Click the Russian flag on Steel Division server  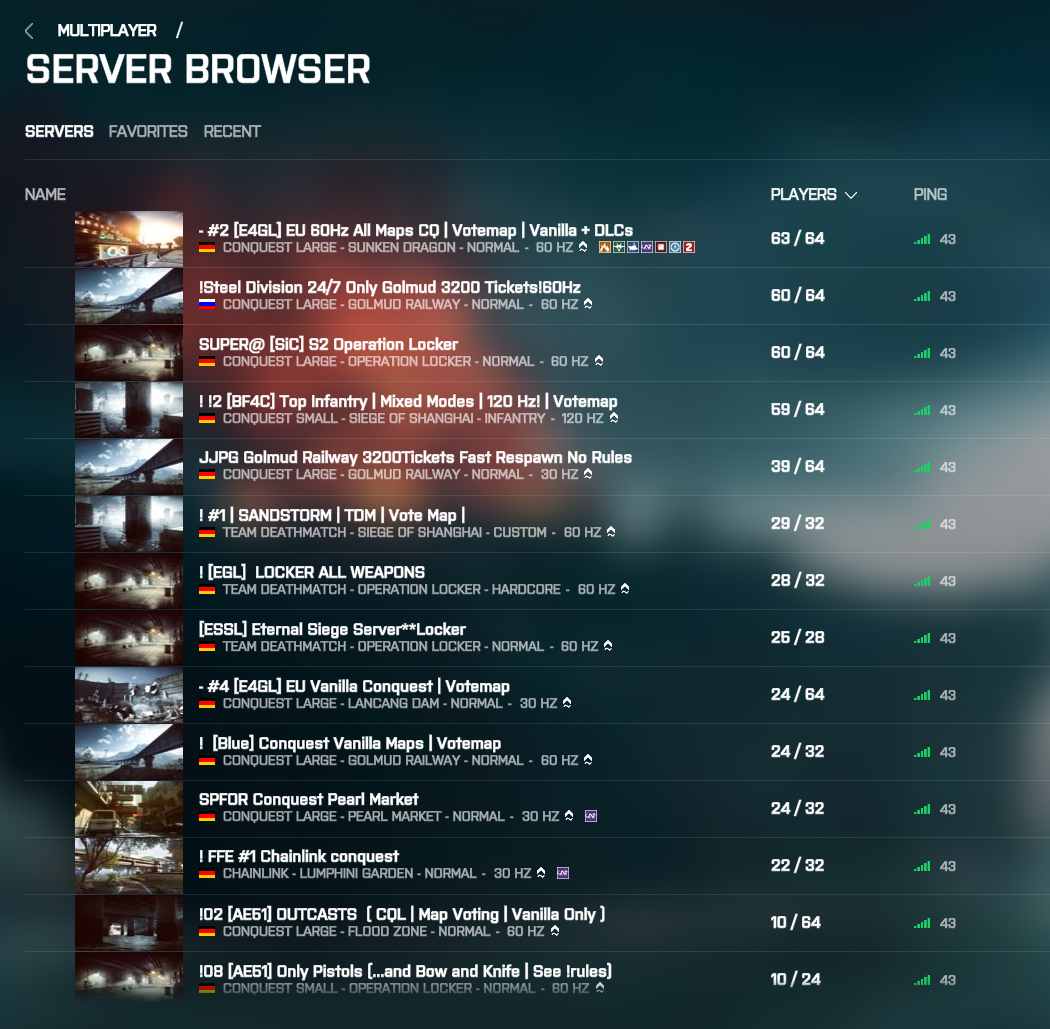(x=207, y=304)
